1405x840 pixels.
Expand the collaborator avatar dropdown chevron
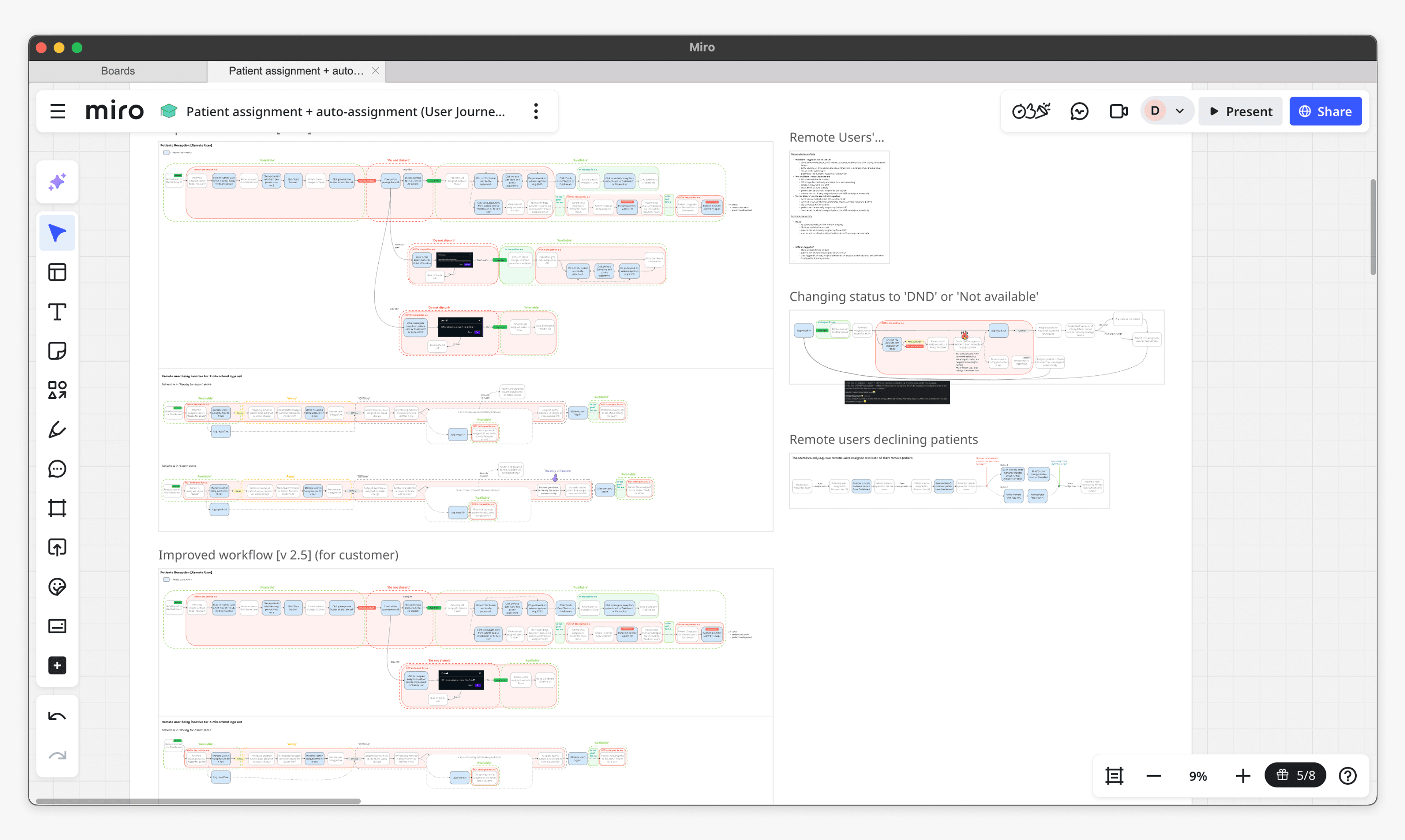(x=1180, y=112)
